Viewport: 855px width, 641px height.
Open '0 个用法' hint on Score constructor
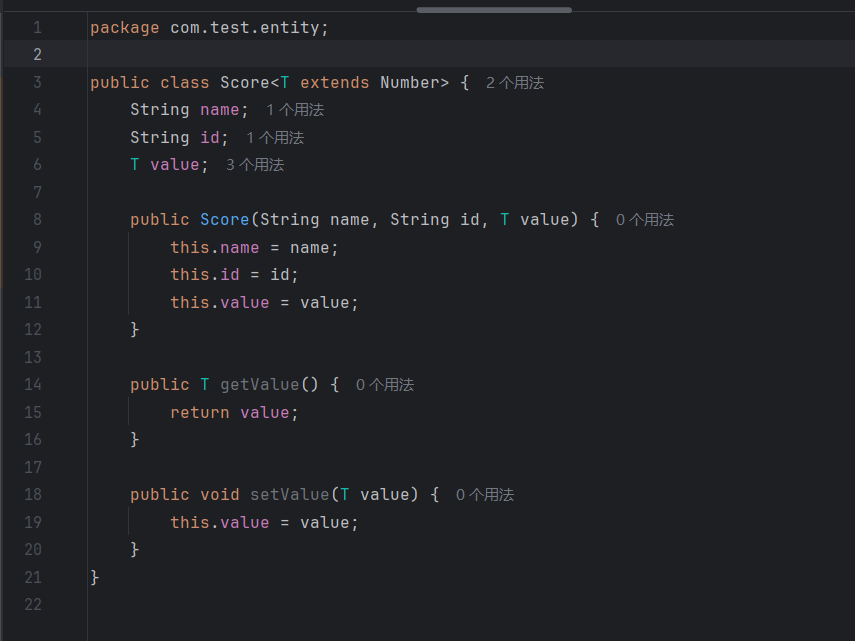[645, 220]
